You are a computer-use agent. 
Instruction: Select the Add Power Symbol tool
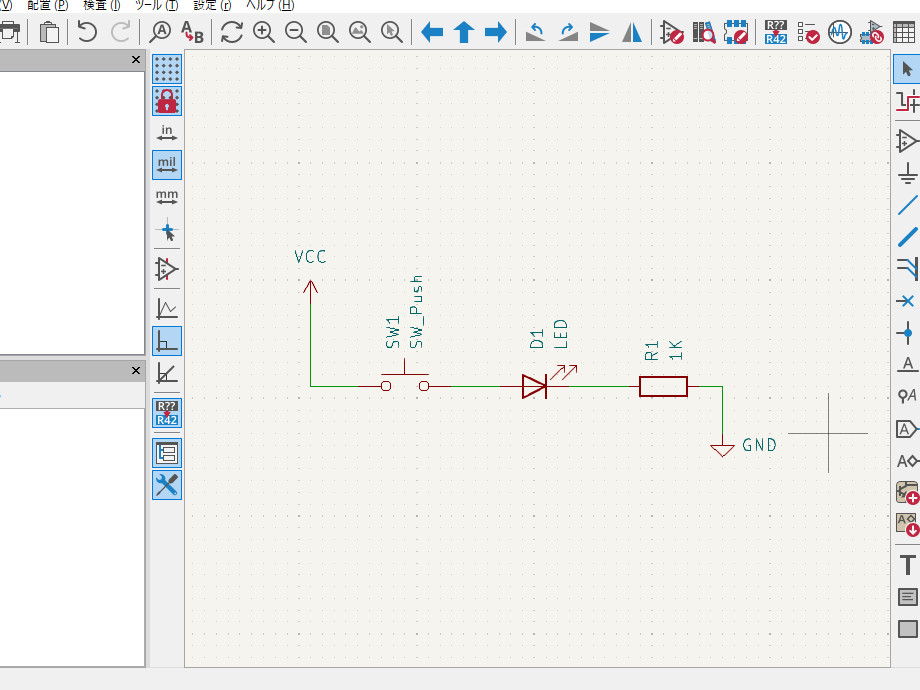pyautogui.click(x=907, y=175)
